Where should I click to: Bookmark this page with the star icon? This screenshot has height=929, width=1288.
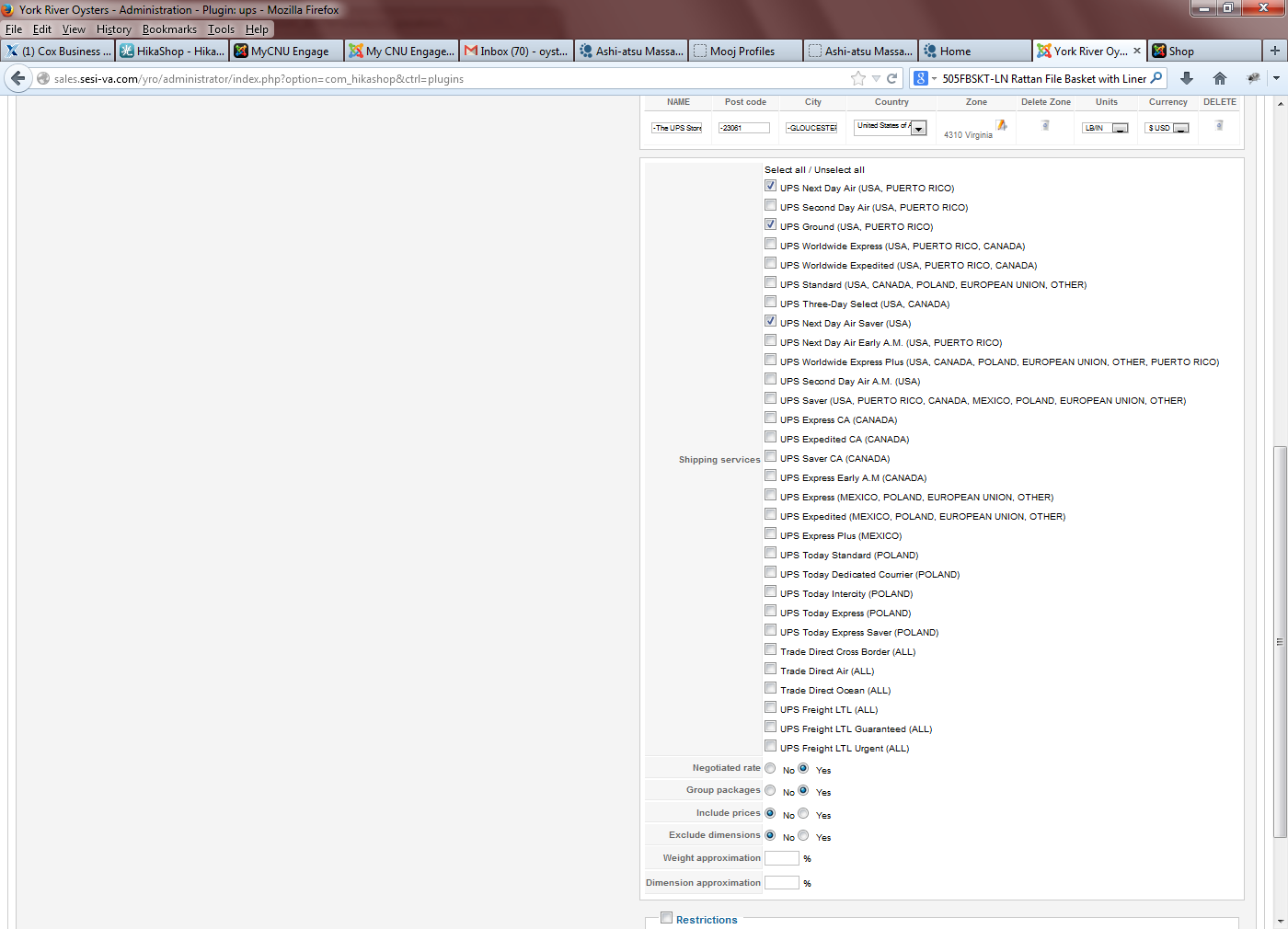(x=858, y=78)
